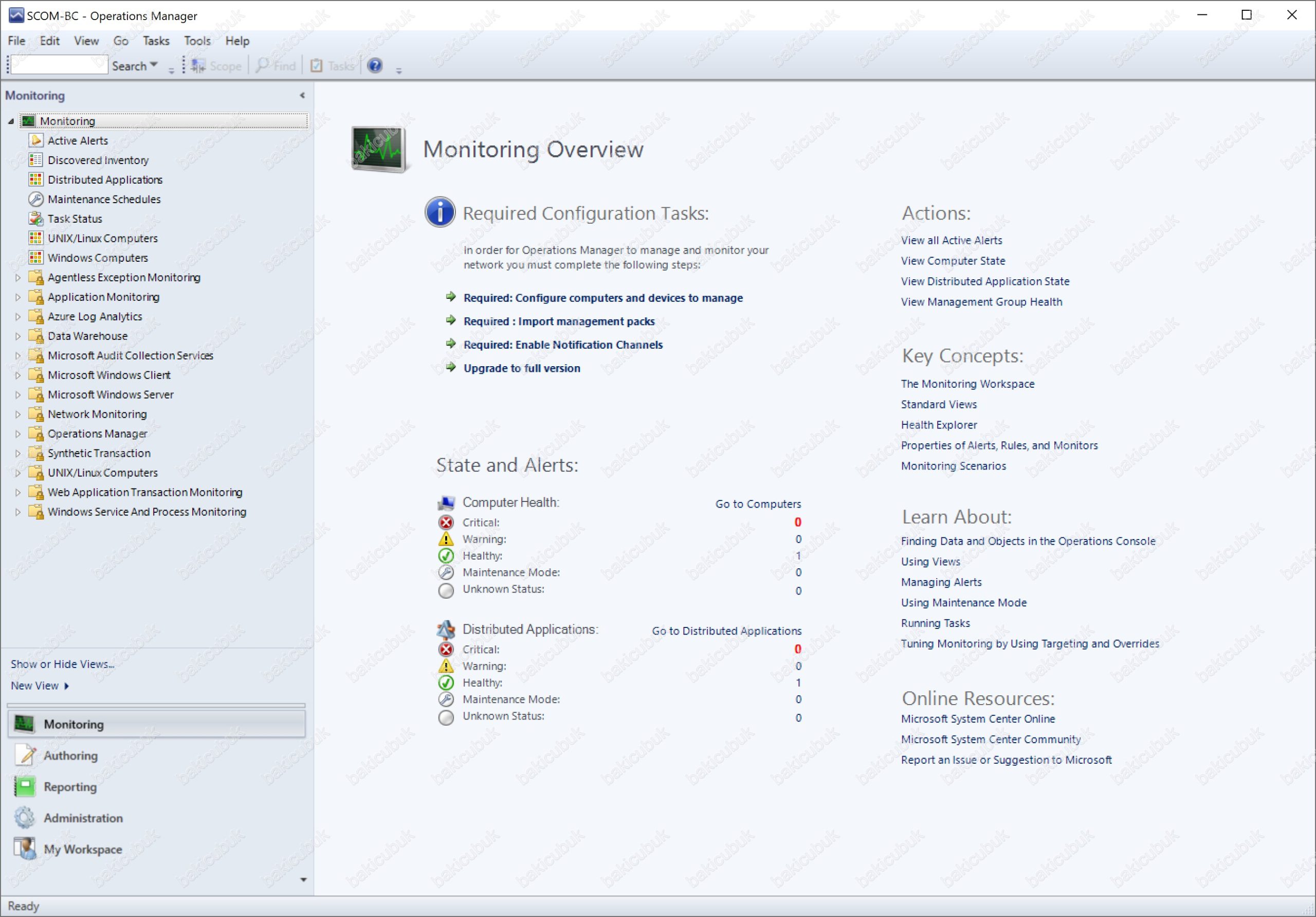The height and width of the screenshot is (917, 1316).
Task: Click the yellow Warning icon under Computer Health
Action: (446, 539)
